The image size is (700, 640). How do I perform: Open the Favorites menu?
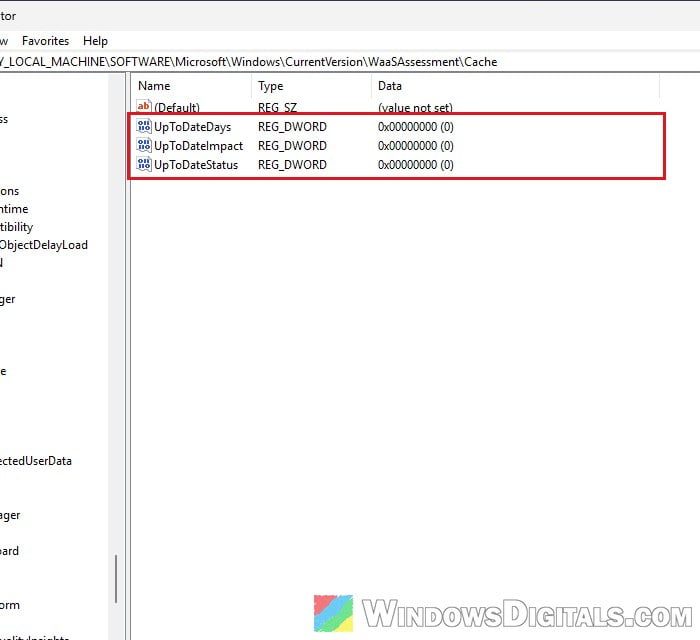(x=46, y=41)
